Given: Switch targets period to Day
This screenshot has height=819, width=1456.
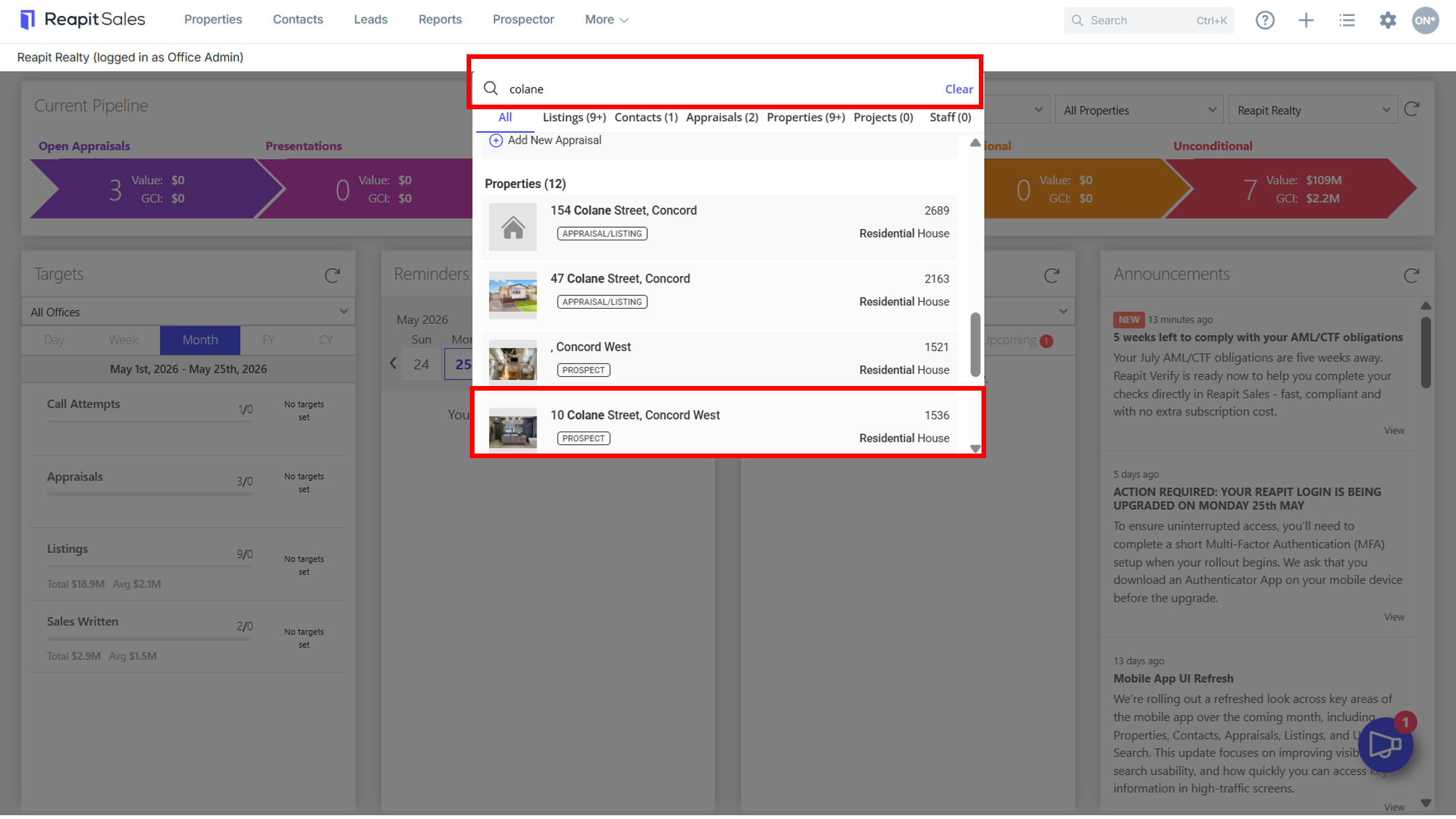Looking at the screenshot, I should coord(54,340).
